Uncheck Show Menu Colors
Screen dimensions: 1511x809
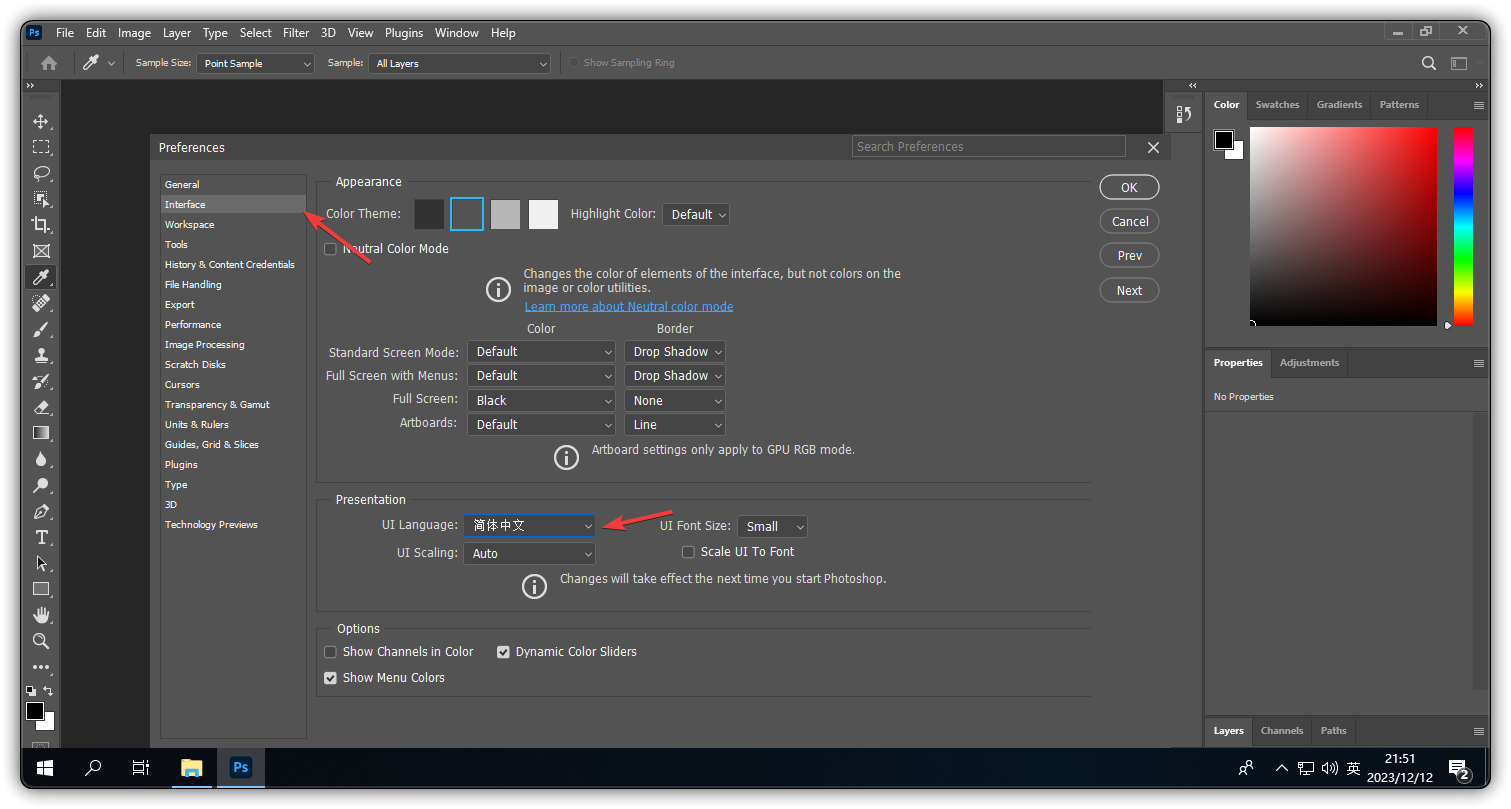coord(330,678)
